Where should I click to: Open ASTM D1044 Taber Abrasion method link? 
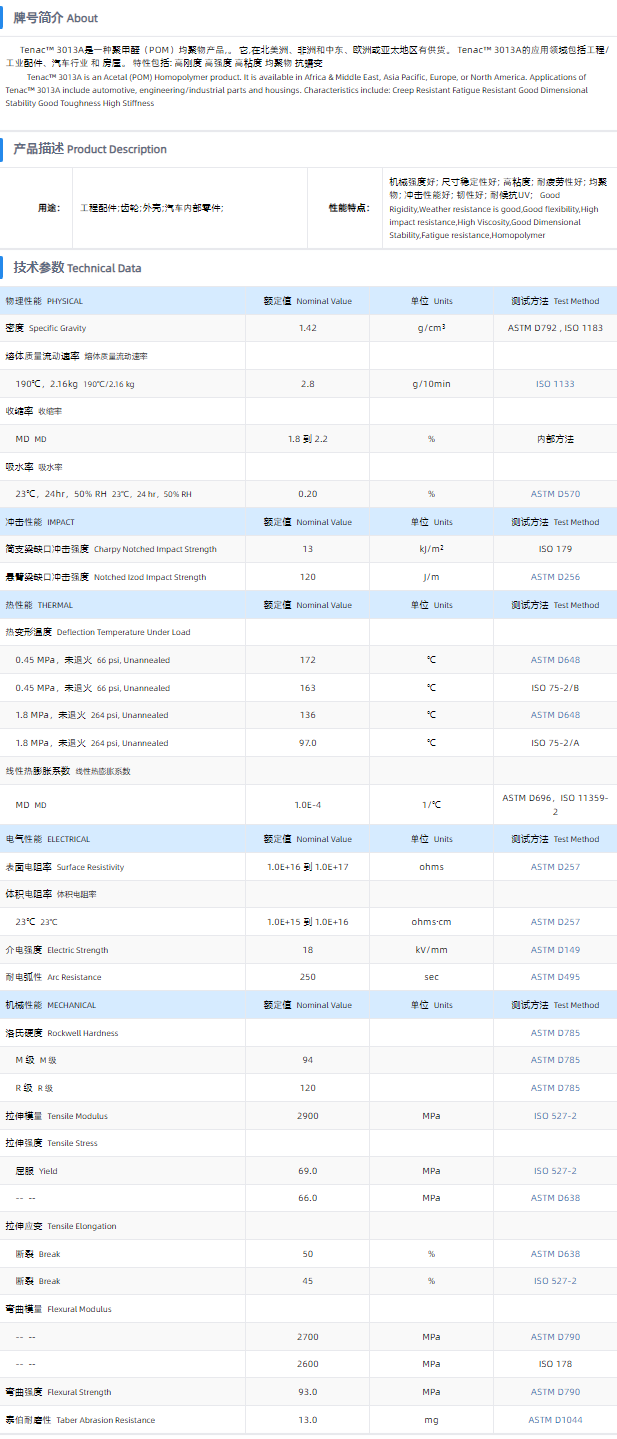coord(555,1420)
